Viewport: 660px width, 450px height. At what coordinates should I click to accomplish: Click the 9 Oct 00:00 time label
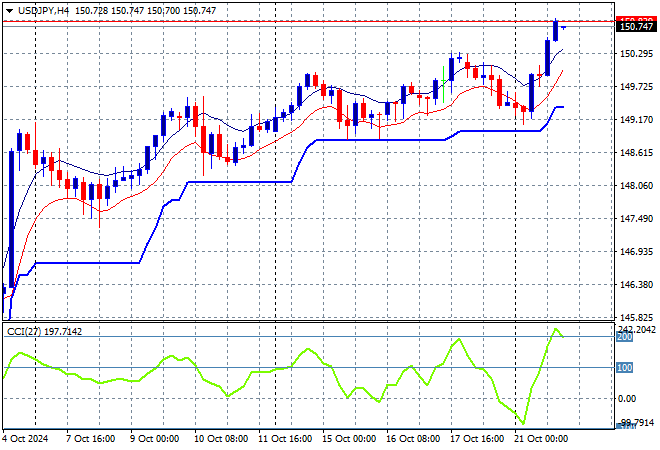(155, 439)
